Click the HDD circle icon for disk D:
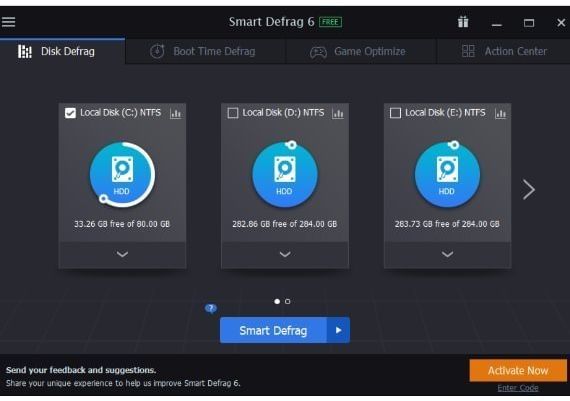 [285, 175]
